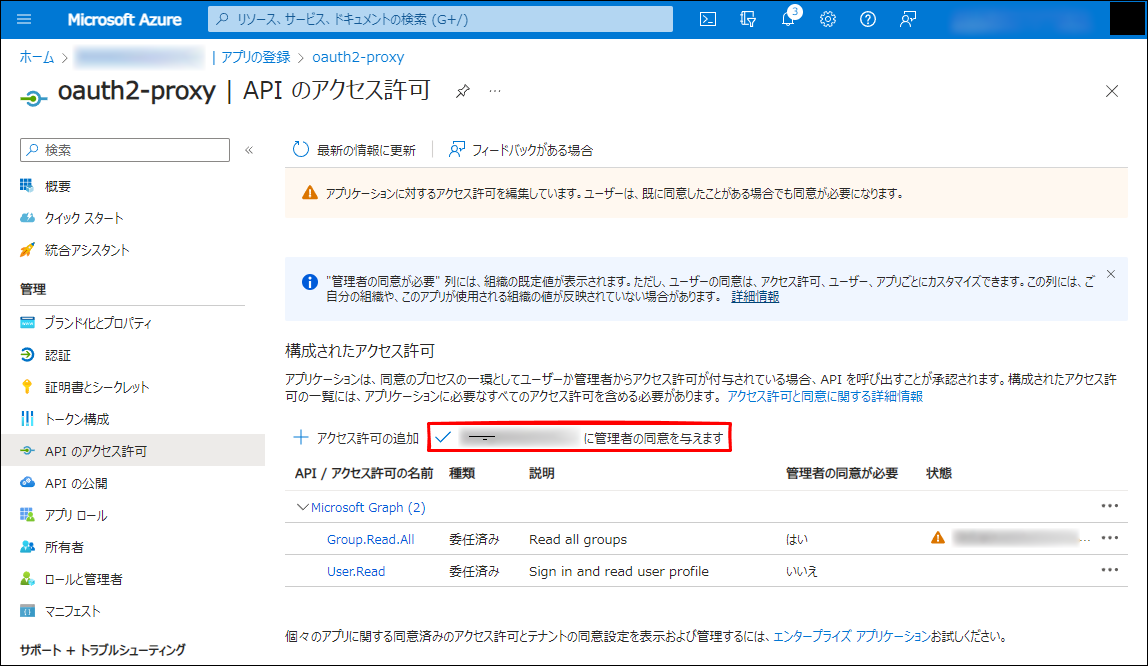
Task: Open the feedback icon in top bar
Action: pos(908,19)
